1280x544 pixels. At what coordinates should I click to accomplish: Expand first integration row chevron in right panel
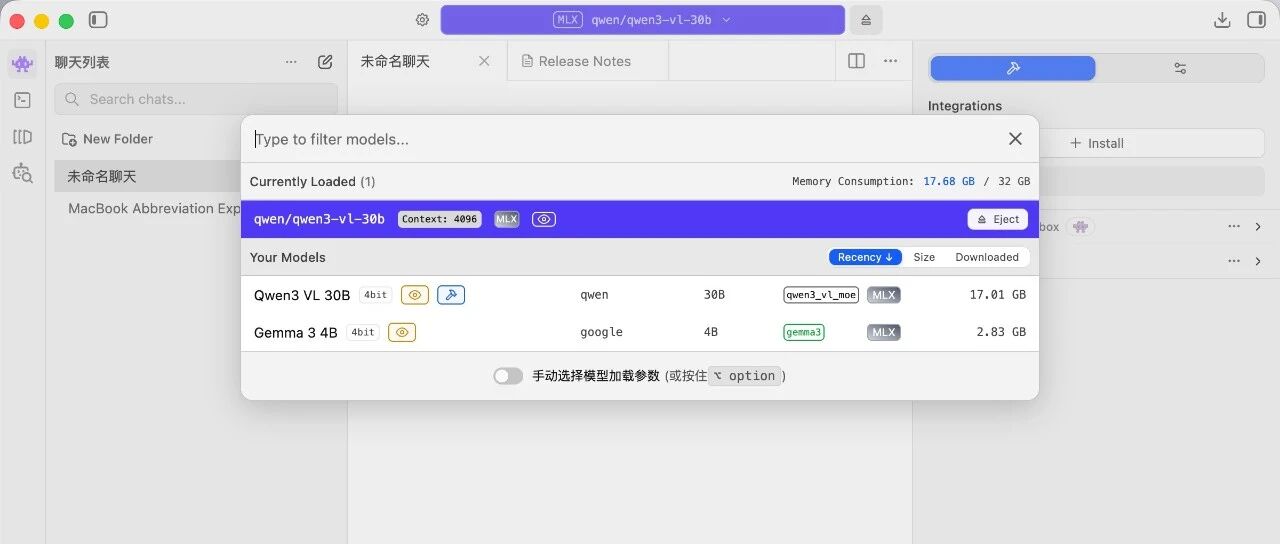pyautogui.click(x=1258, y=227)
